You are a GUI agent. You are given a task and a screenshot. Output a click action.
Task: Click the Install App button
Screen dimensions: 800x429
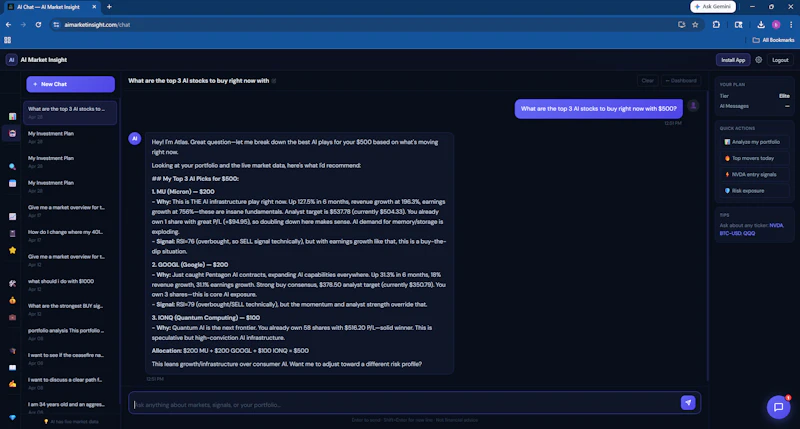point(733,60)
